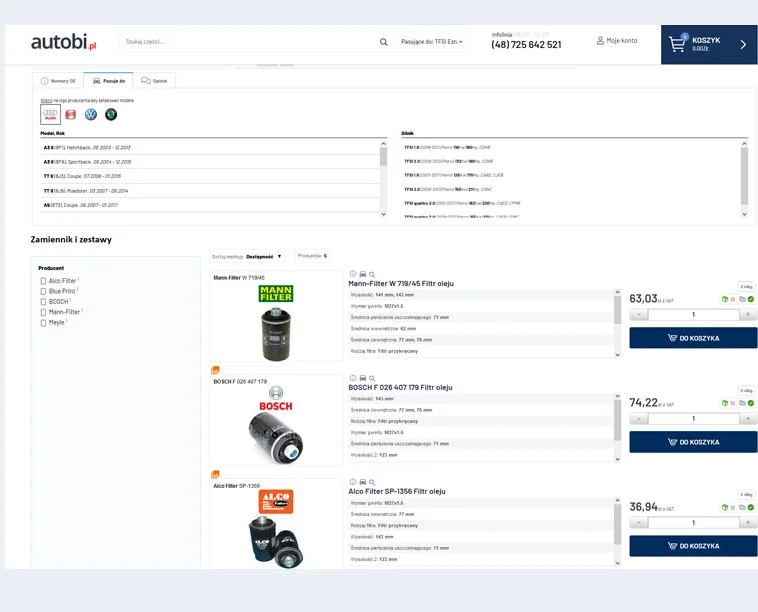758x612 pixels.
Task: Click folder icon next to 74,22 price availability
Action: [742, 403]
